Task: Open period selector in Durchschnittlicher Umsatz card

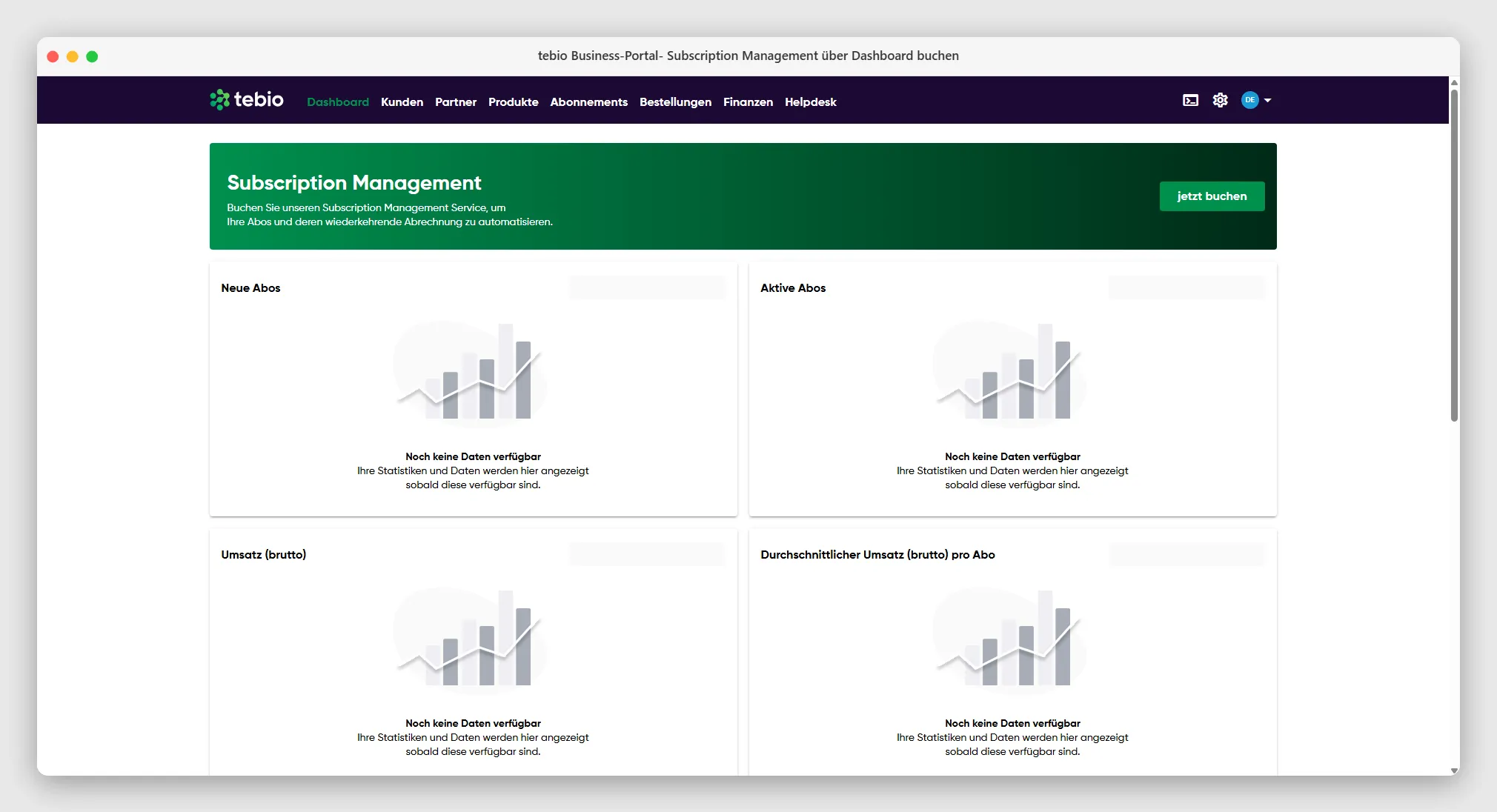Action: click(x=1187, y=554)
